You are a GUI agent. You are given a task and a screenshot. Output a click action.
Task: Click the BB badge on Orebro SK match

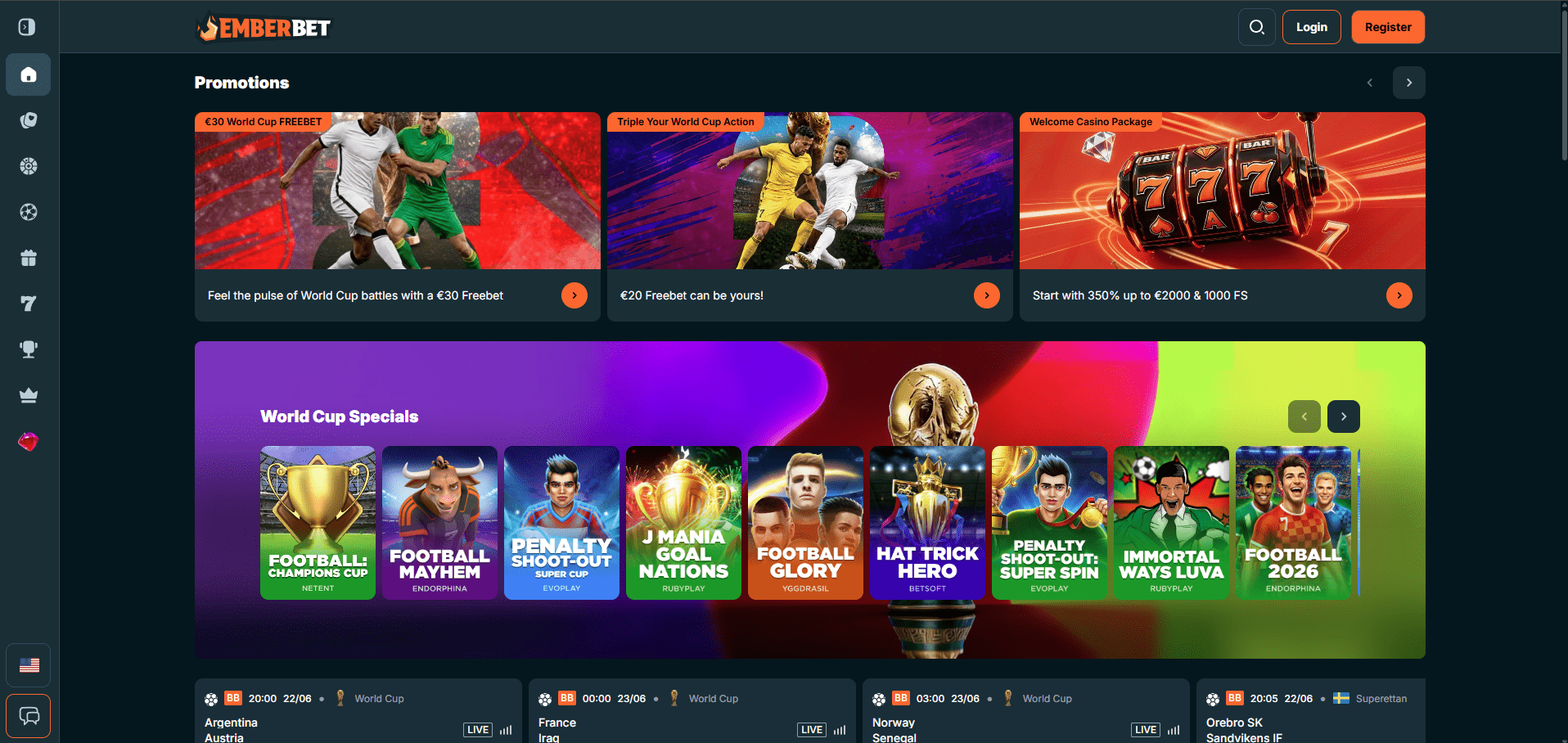(x=1235, y=698)
